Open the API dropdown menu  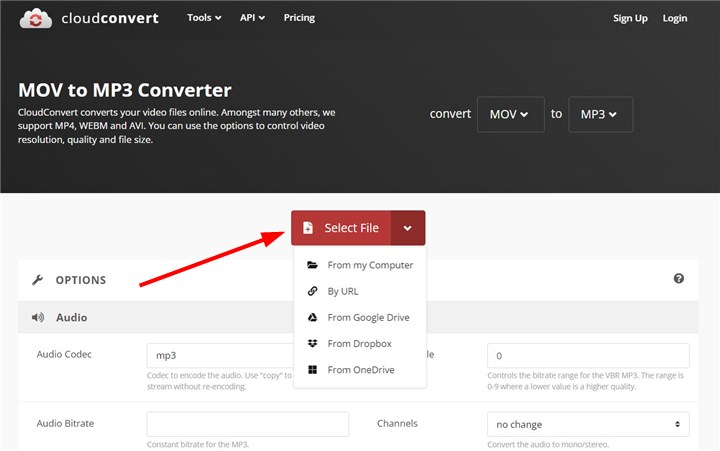252,18
